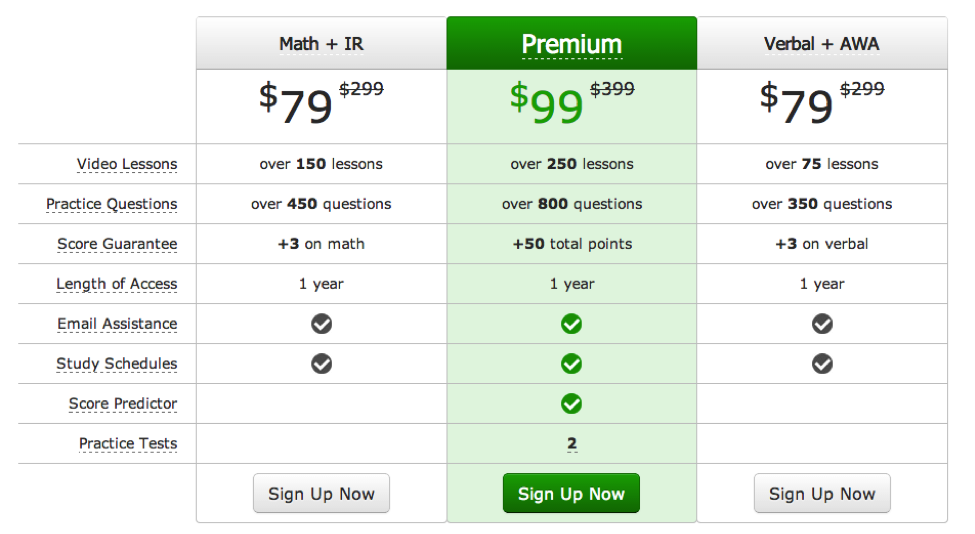Screen dimensions: 975x534
Task: Open the Length of Access link
Action: pos(117,284)
